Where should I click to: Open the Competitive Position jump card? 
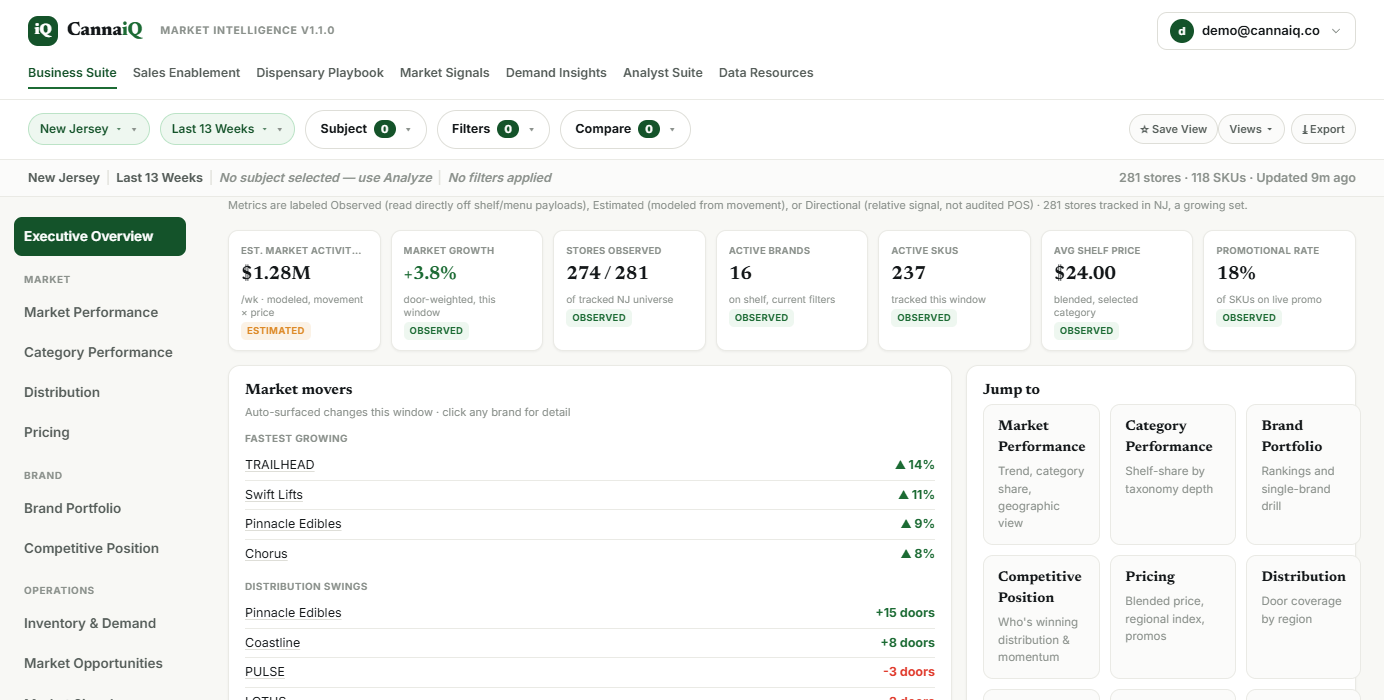[x=1041, y=617]
